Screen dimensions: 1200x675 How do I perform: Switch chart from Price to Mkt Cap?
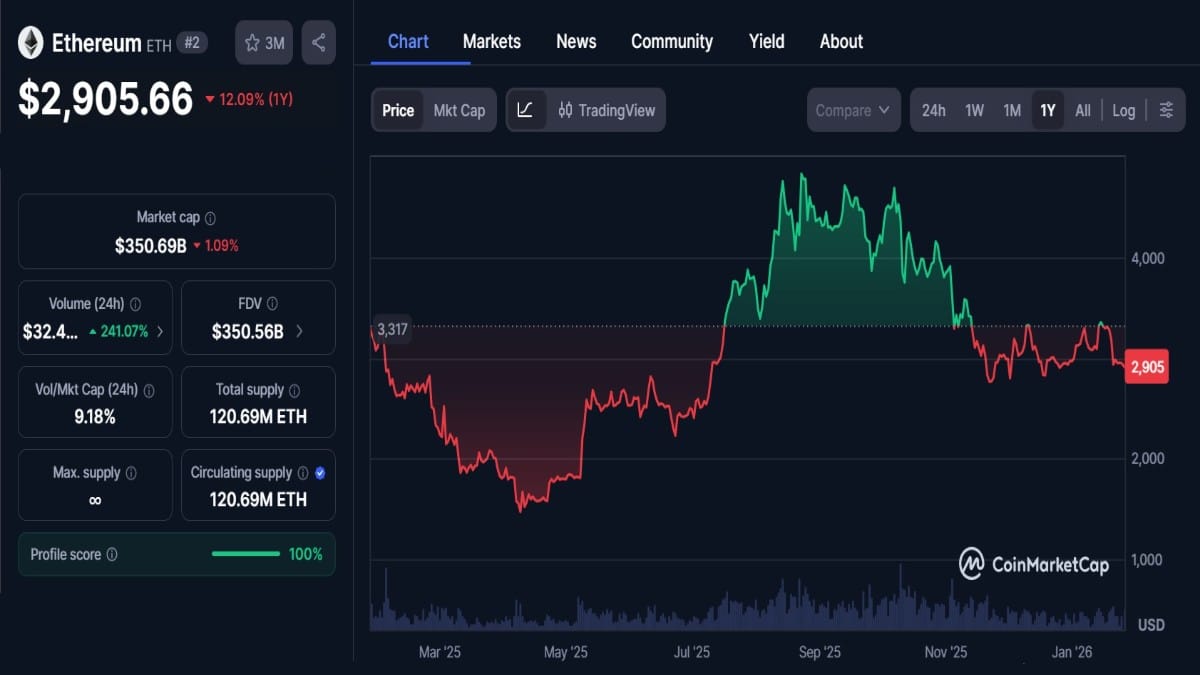click(458, 110)
